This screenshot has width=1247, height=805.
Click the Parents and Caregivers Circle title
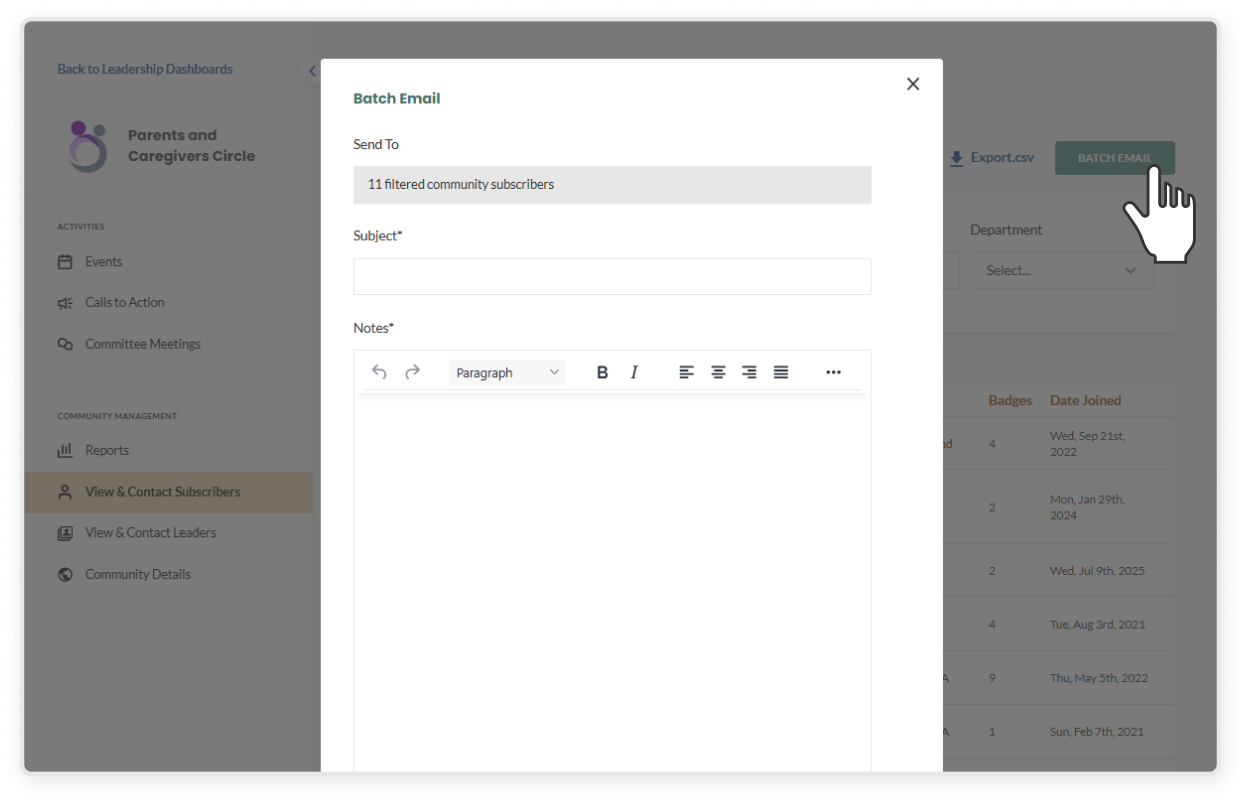(x=191, y=146)
